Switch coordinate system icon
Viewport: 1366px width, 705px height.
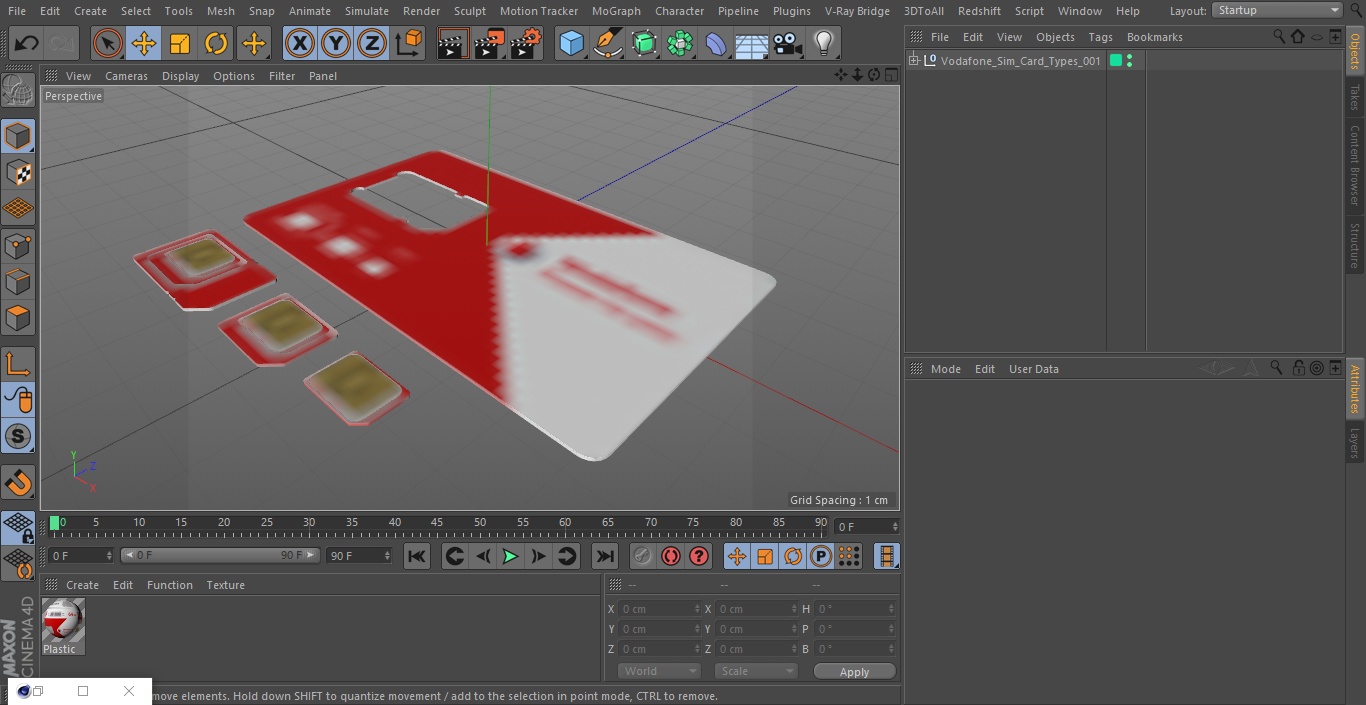(x=409, y=43)
